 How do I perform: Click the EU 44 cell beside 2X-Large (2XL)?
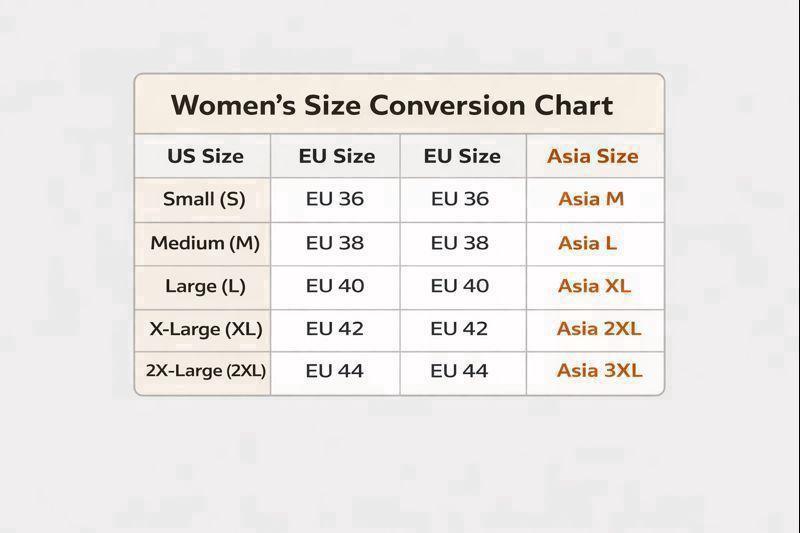coord(335,371)
